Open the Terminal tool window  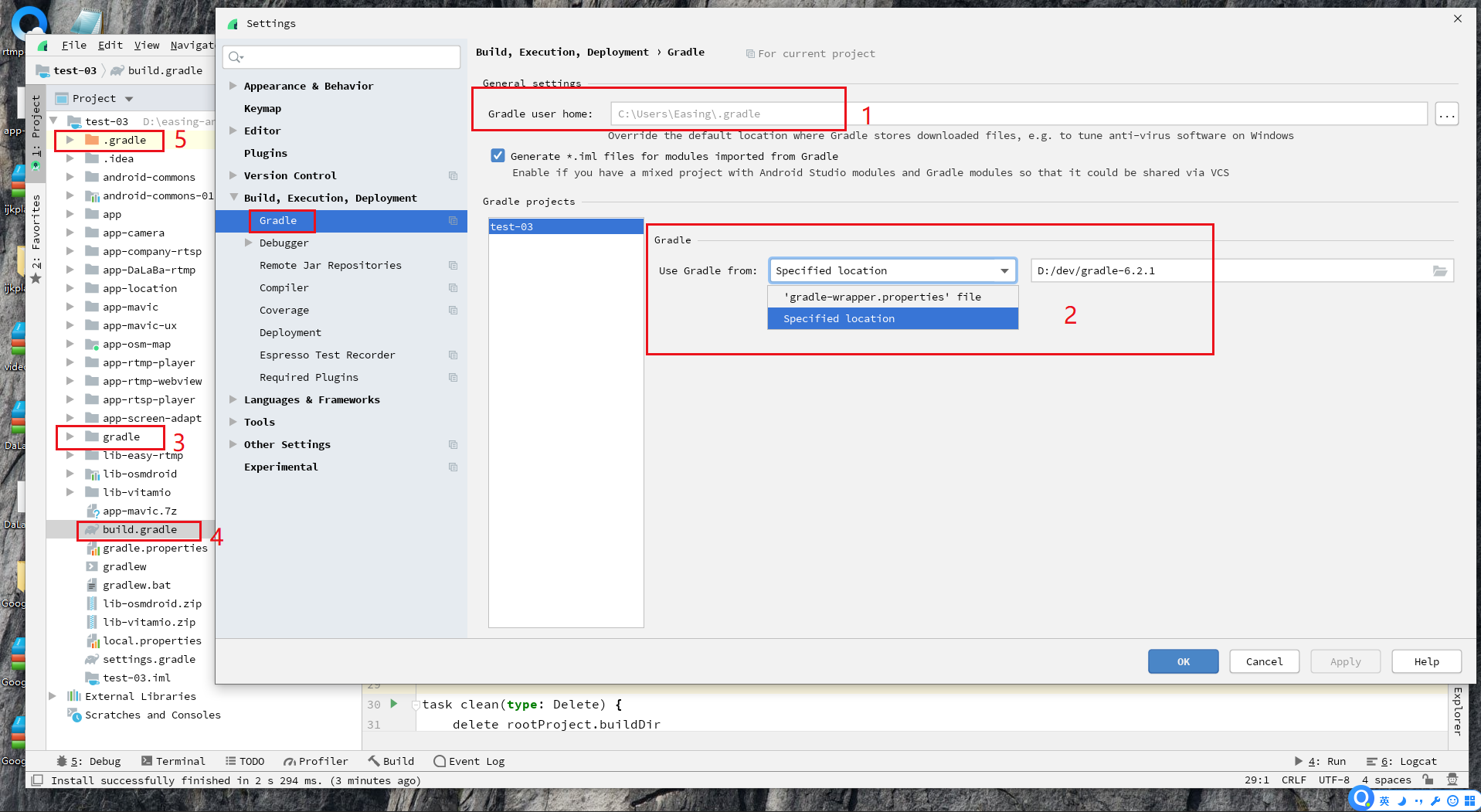173,761
